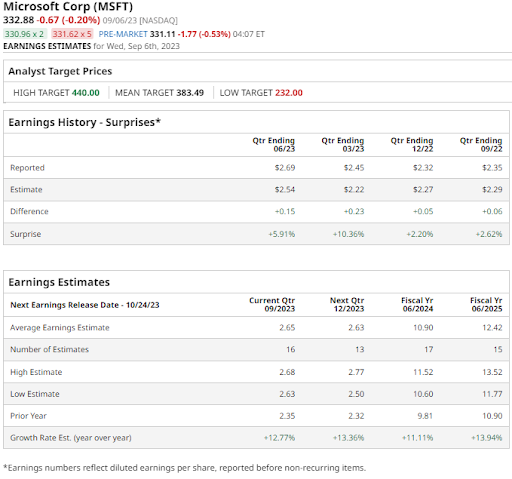
Task: Select average estimate 2.65
Action: click(287, 328)
